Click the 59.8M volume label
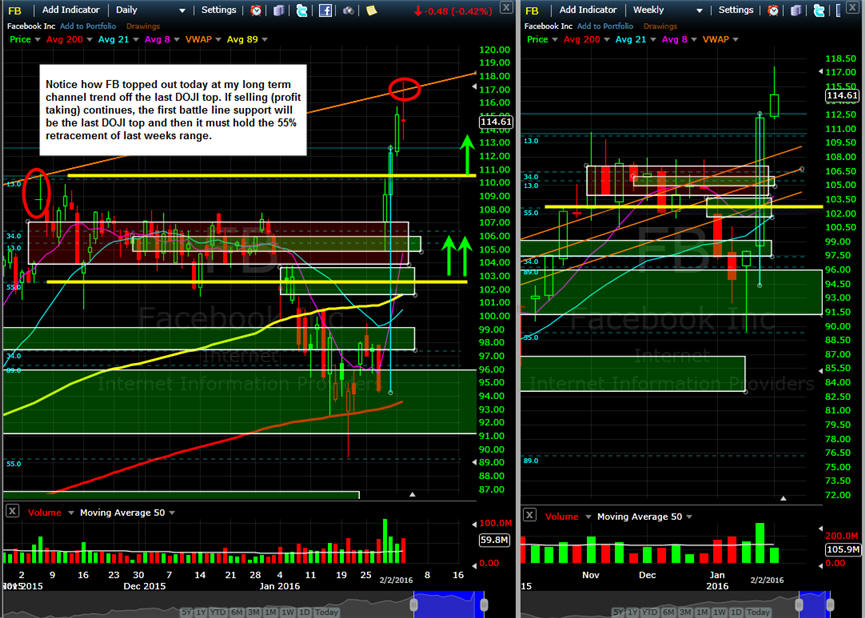 click(x=494, y=540)
